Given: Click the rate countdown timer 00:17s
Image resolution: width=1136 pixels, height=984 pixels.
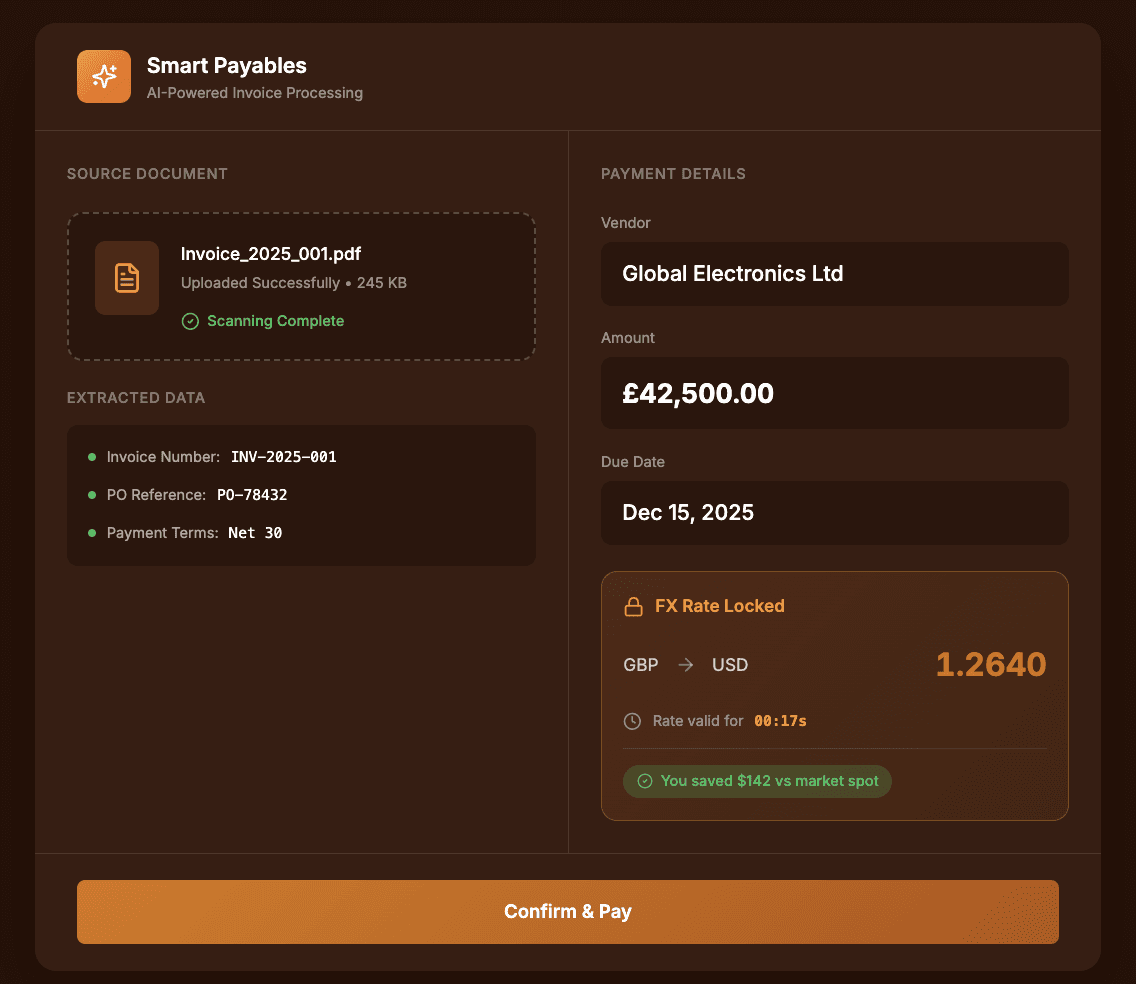Looking at the screenshot, I should point(780,721).
